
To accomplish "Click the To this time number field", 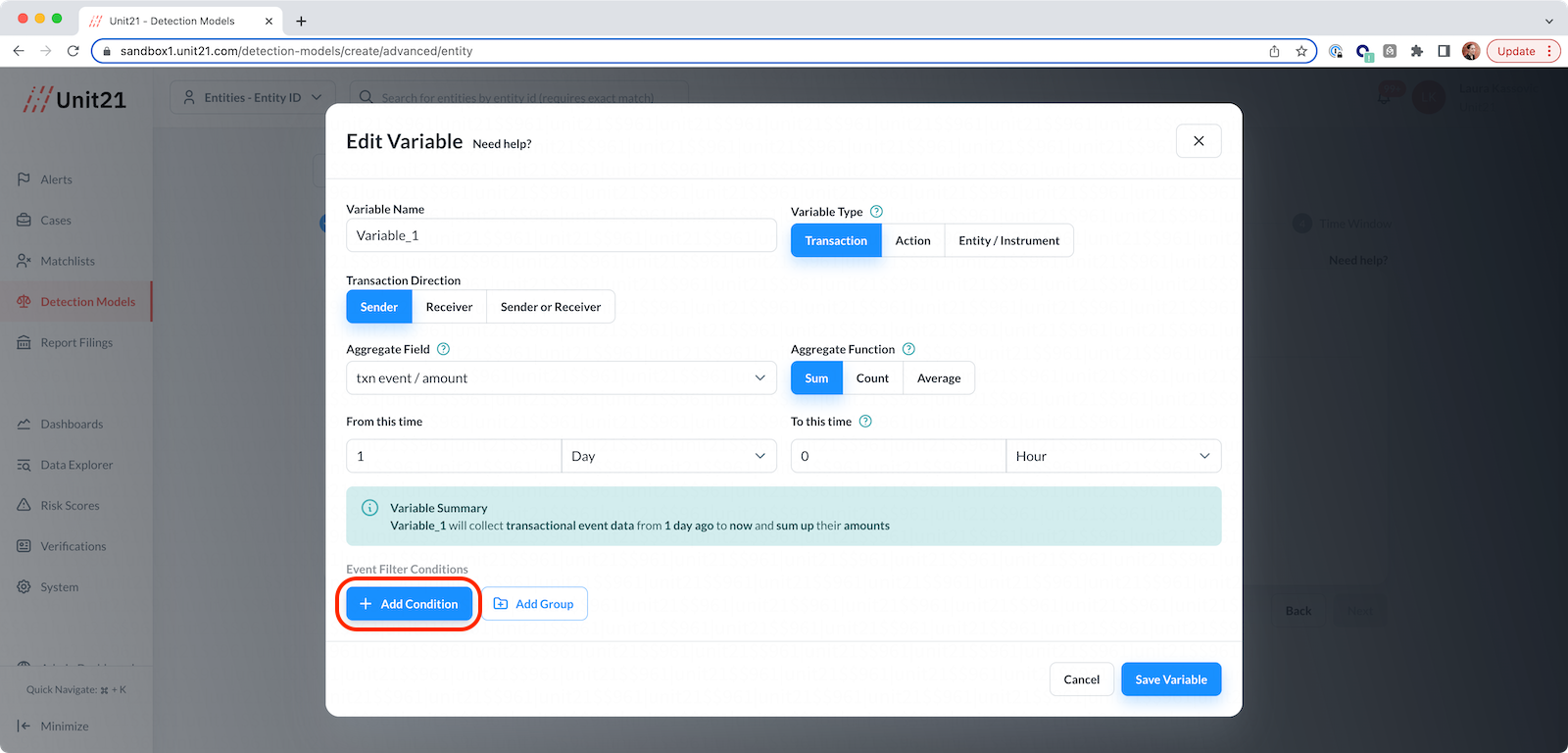I will [899, 456].
